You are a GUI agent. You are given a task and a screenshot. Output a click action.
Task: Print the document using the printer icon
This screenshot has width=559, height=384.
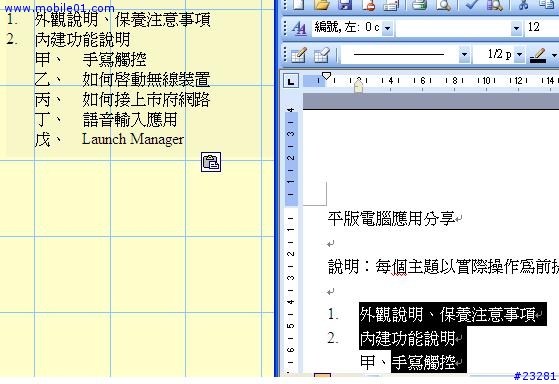419,4
